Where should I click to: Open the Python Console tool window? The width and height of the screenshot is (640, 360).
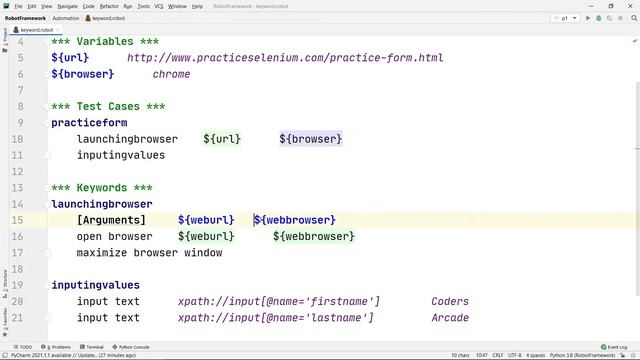[131, 347]
